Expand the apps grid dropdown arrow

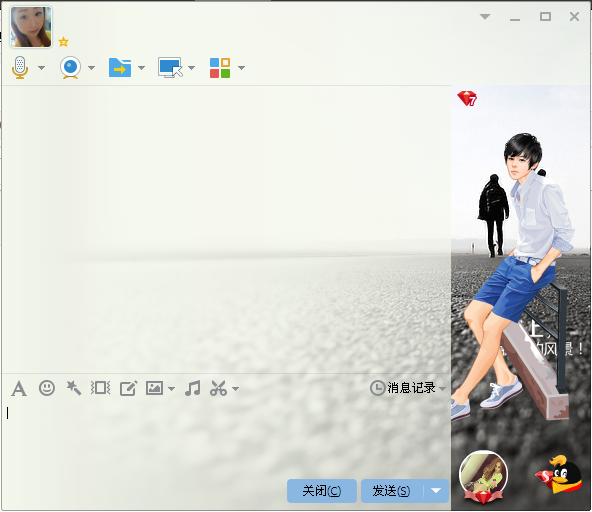pos(242,68)
